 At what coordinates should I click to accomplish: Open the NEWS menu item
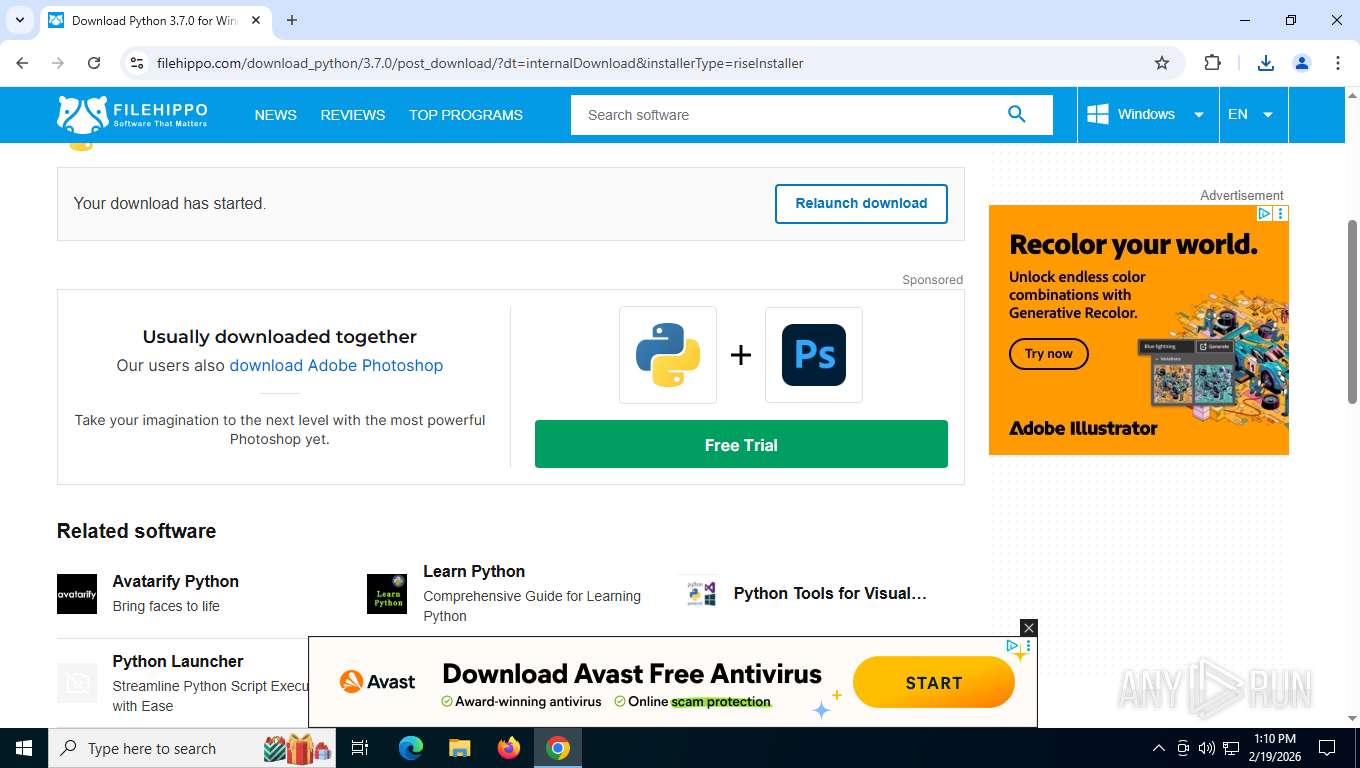tap(275, 115)
